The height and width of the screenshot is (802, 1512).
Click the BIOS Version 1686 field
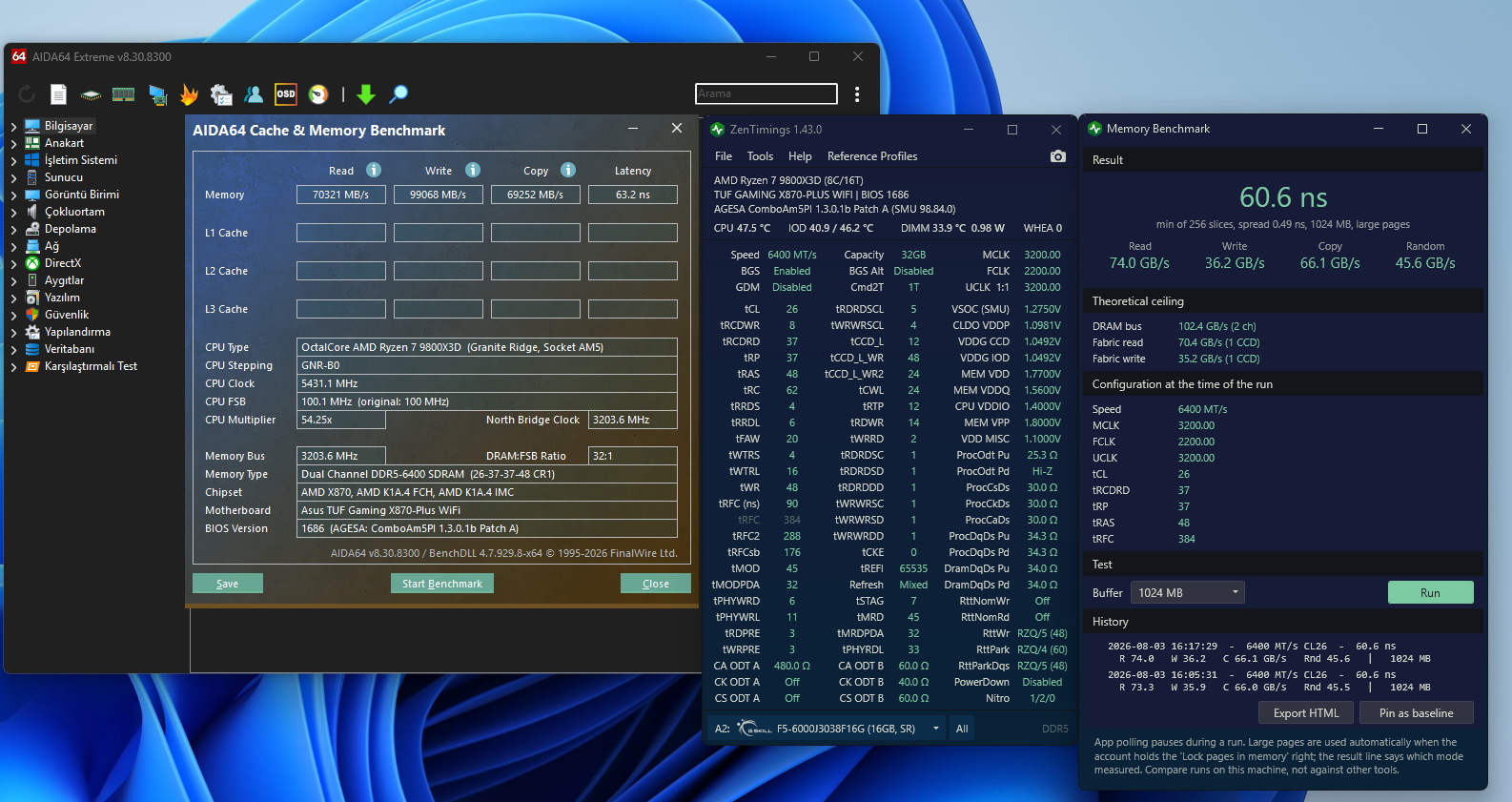click(487, 528)
